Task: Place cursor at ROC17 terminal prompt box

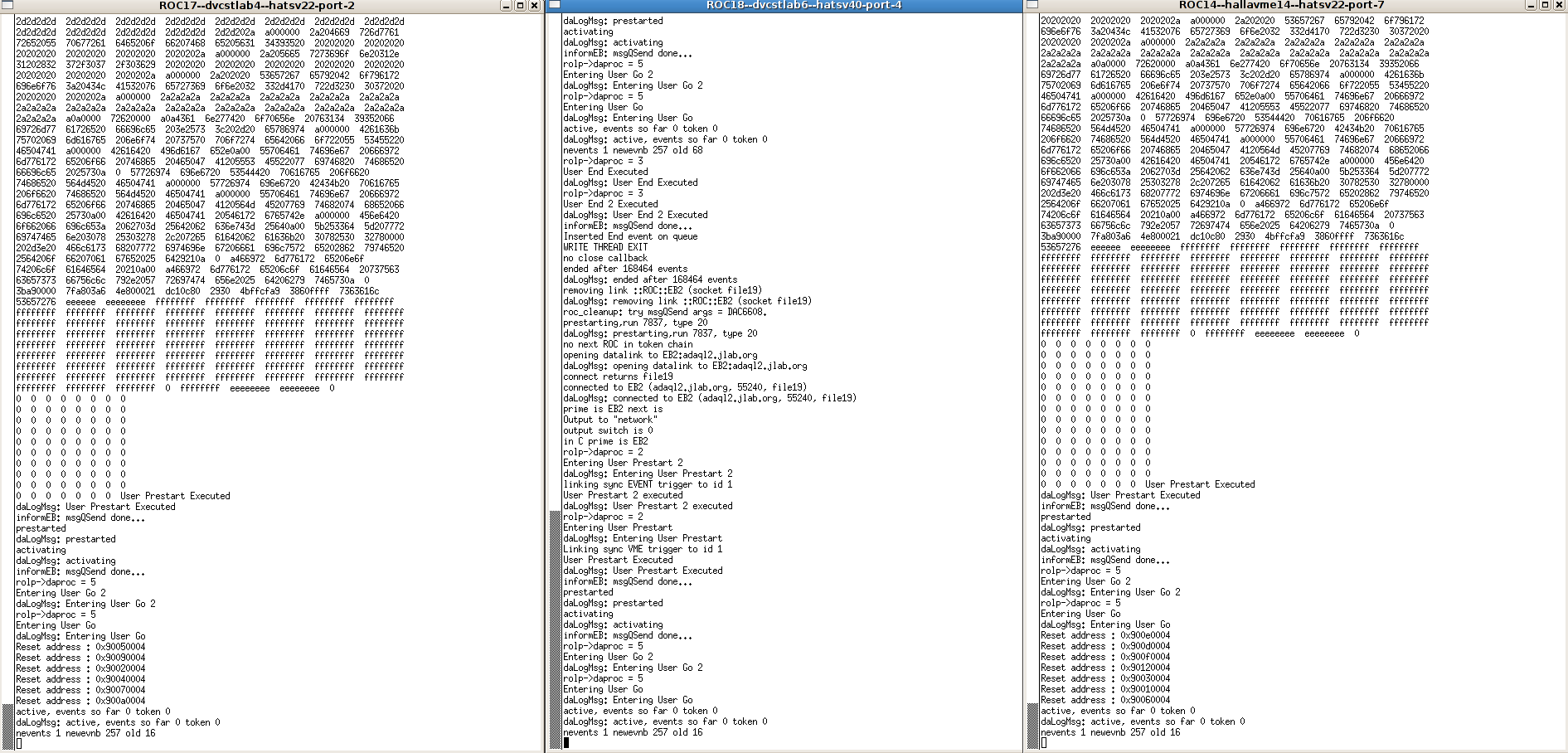Action: 19,744
